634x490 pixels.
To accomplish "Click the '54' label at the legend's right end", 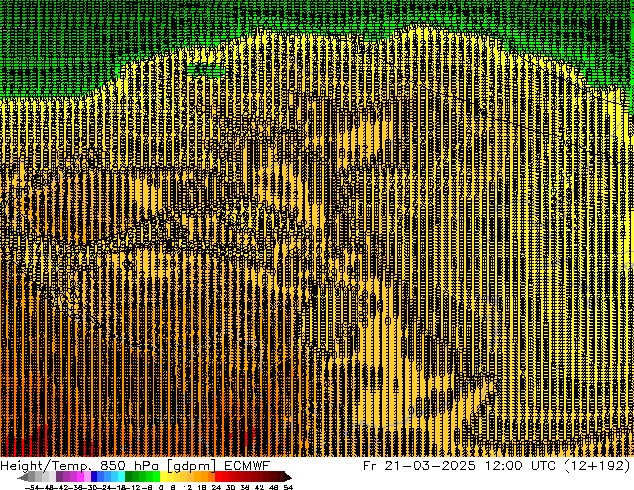I will point(288,487).
